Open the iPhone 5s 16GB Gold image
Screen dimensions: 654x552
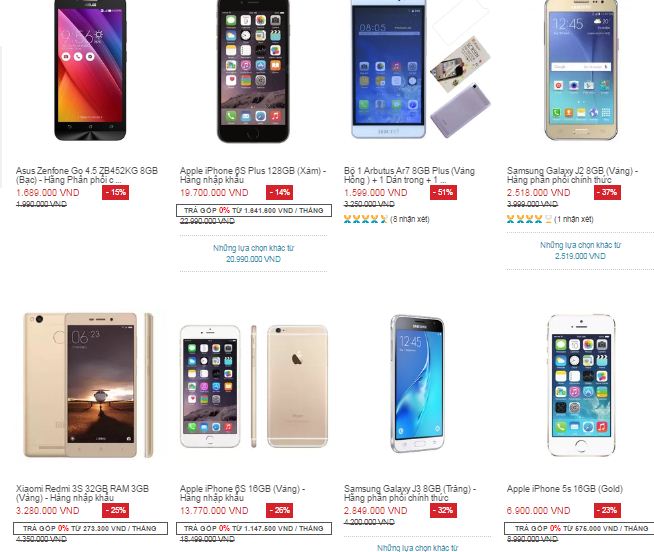pos(581,385)
